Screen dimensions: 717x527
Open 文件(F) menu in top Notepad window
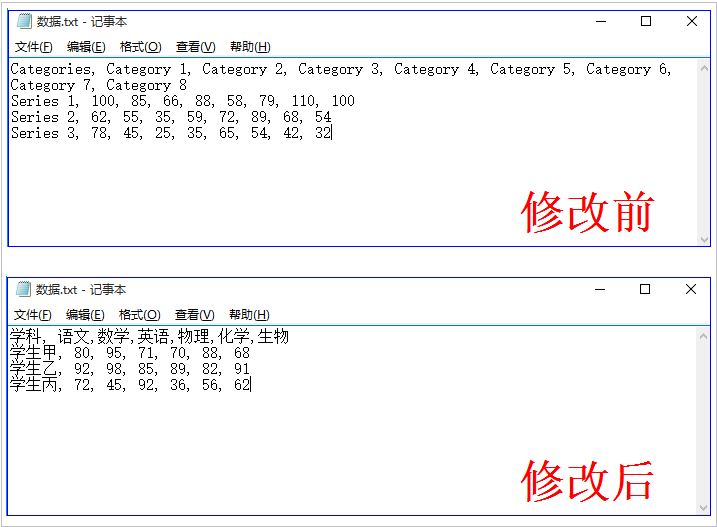coord(33,47)
